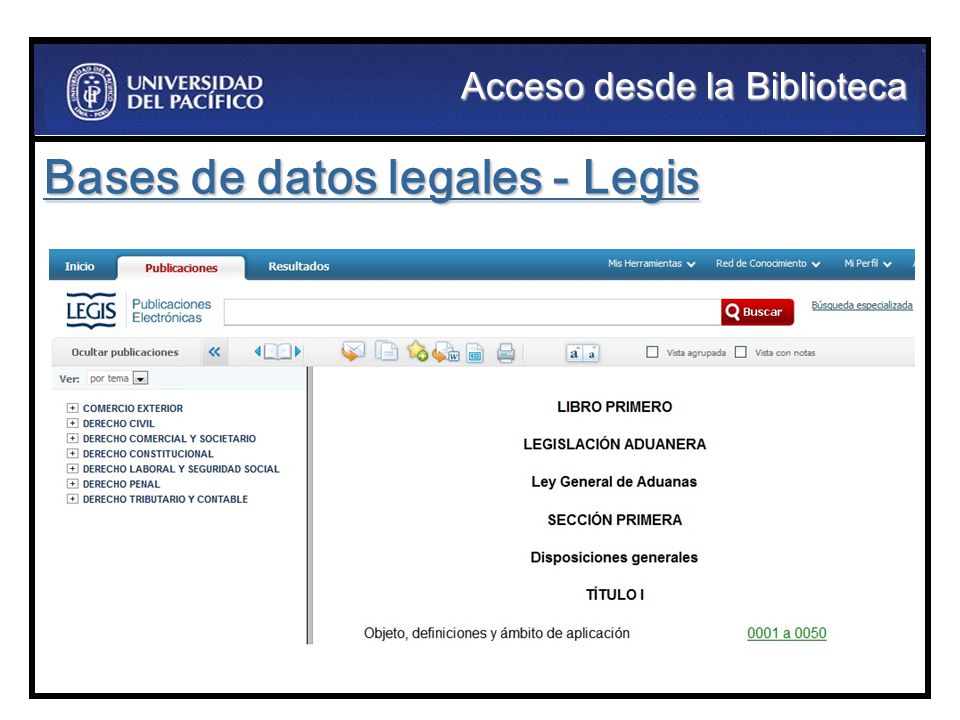Image resolution: width=960 pixels, height=720 pixels.
Task: Increase text size larger 'a' icon
Action: 574,353
